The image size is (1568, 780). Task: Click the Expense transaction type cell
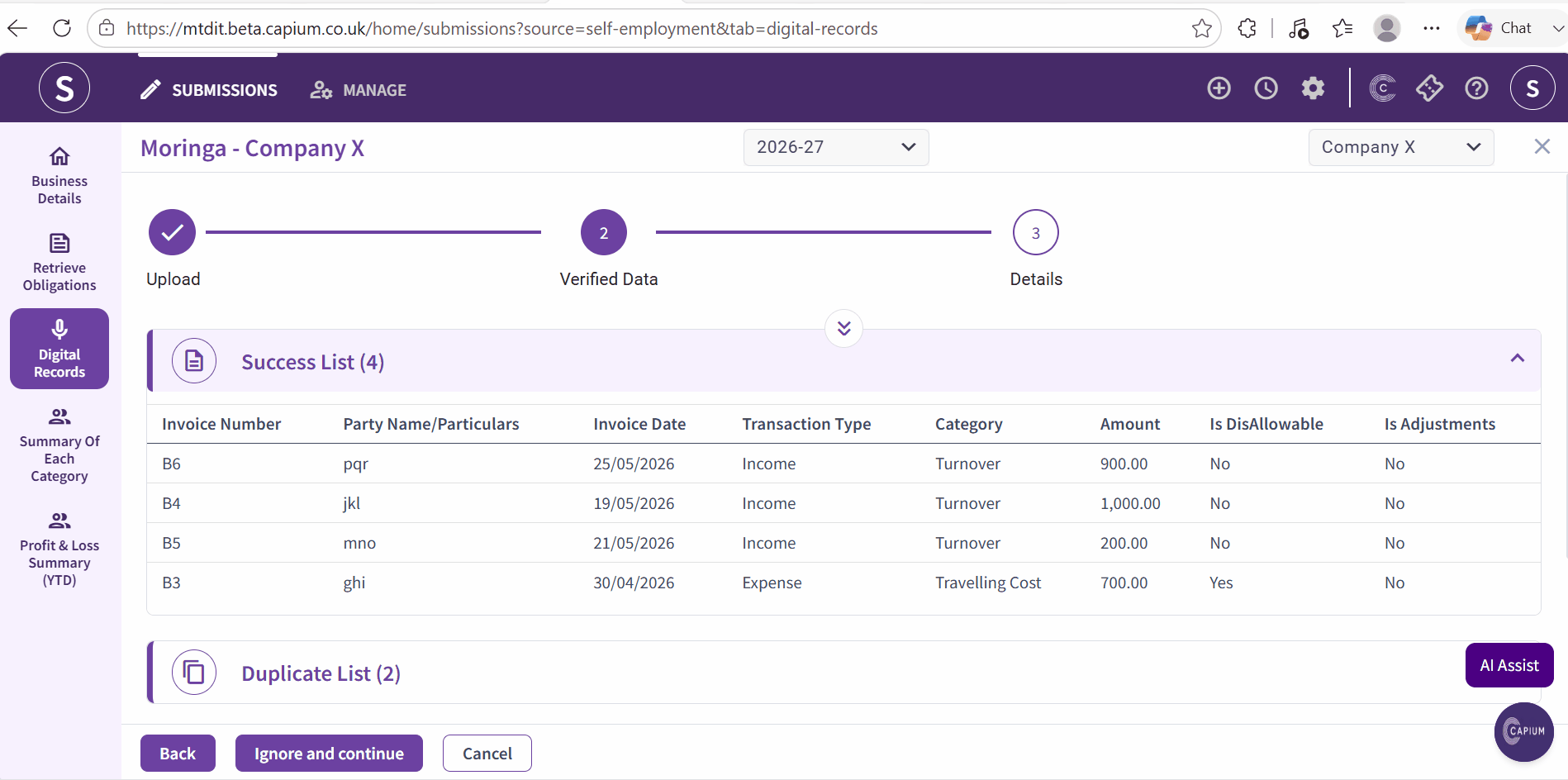[x=772, y=583]
